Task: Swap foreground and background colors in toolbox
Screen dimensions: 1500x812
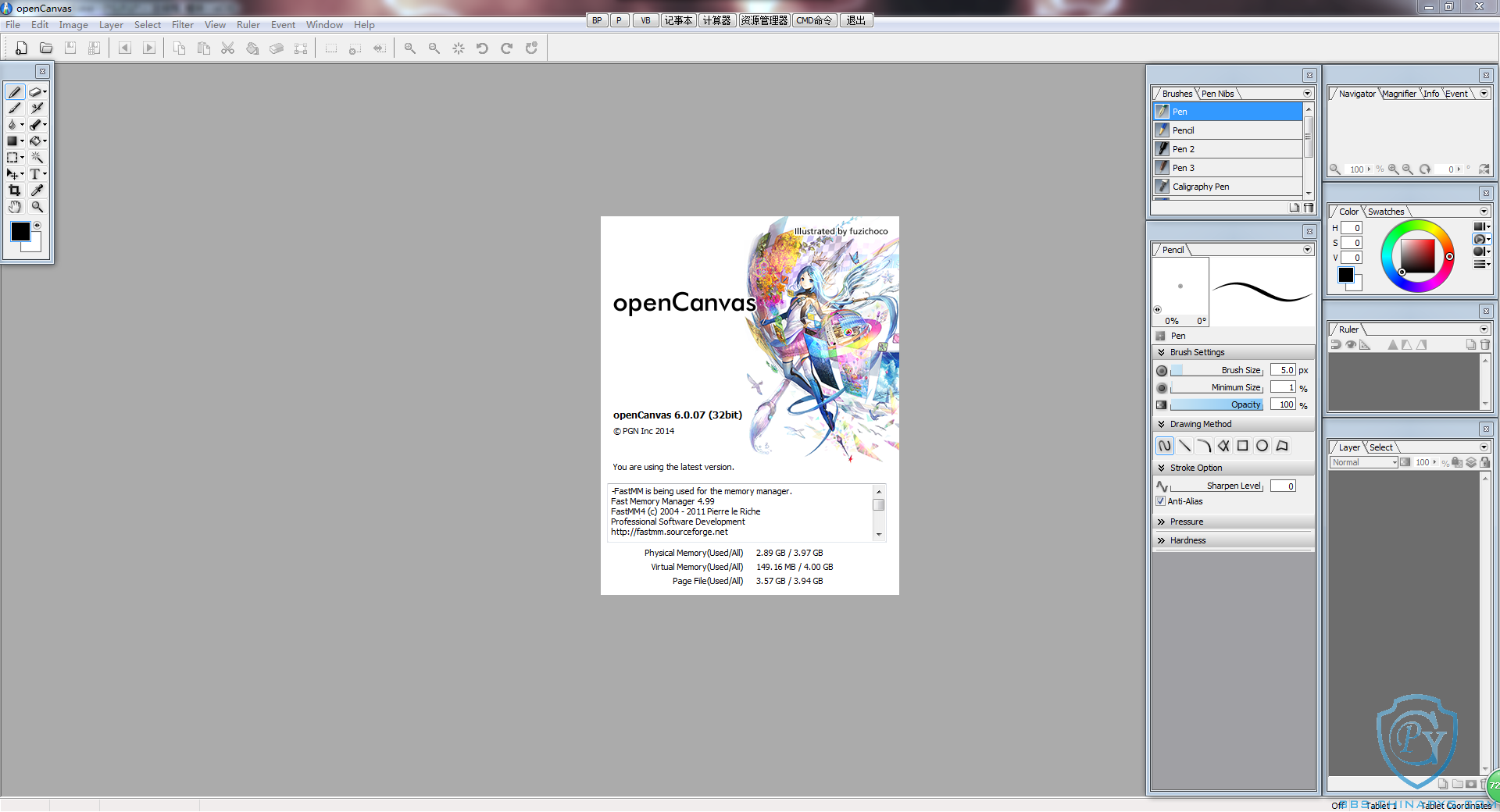Action: (37, 226)
